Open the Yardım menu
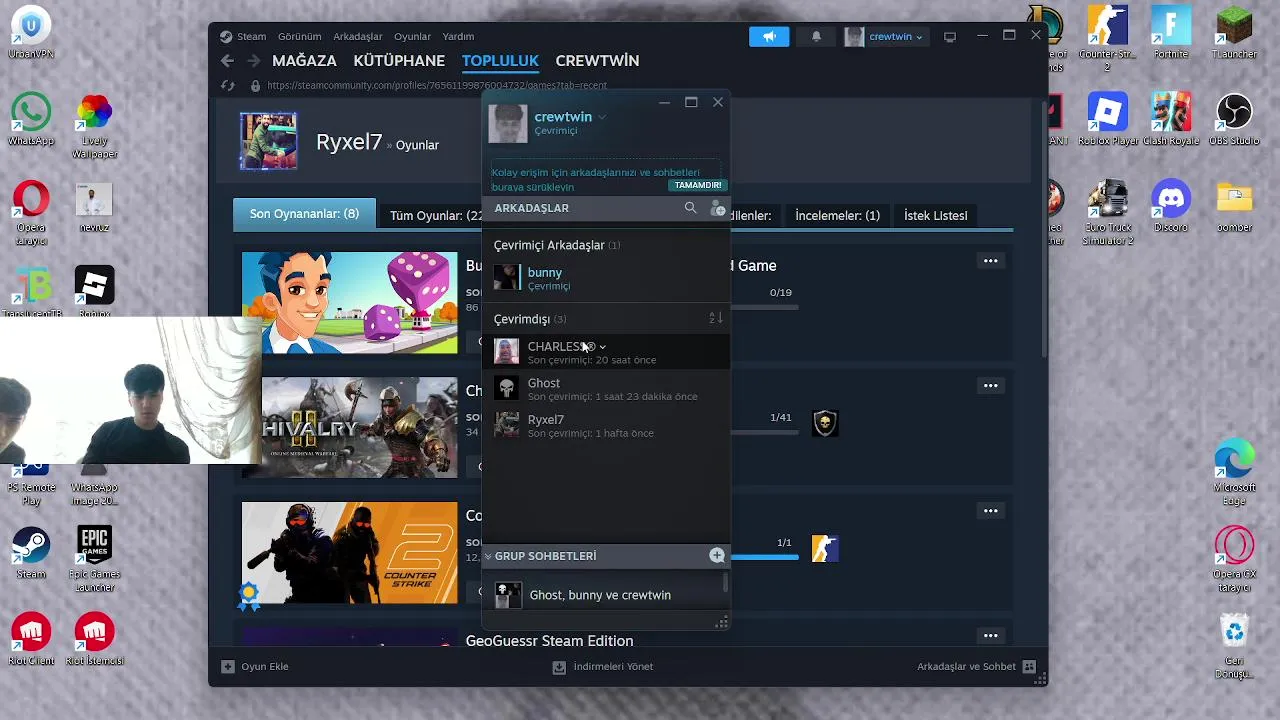 coord(458,36)
